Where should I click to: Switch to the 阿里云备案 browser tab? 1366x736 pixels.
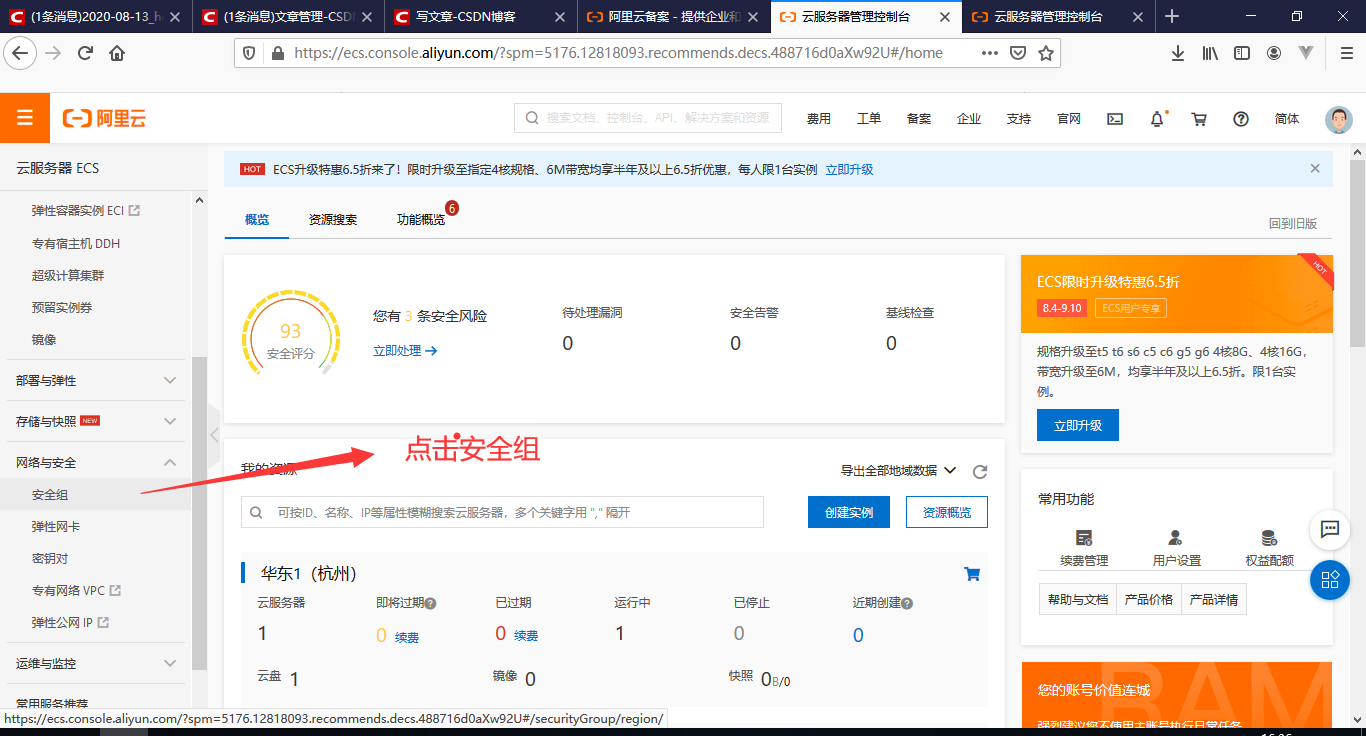tap(674, 16)
